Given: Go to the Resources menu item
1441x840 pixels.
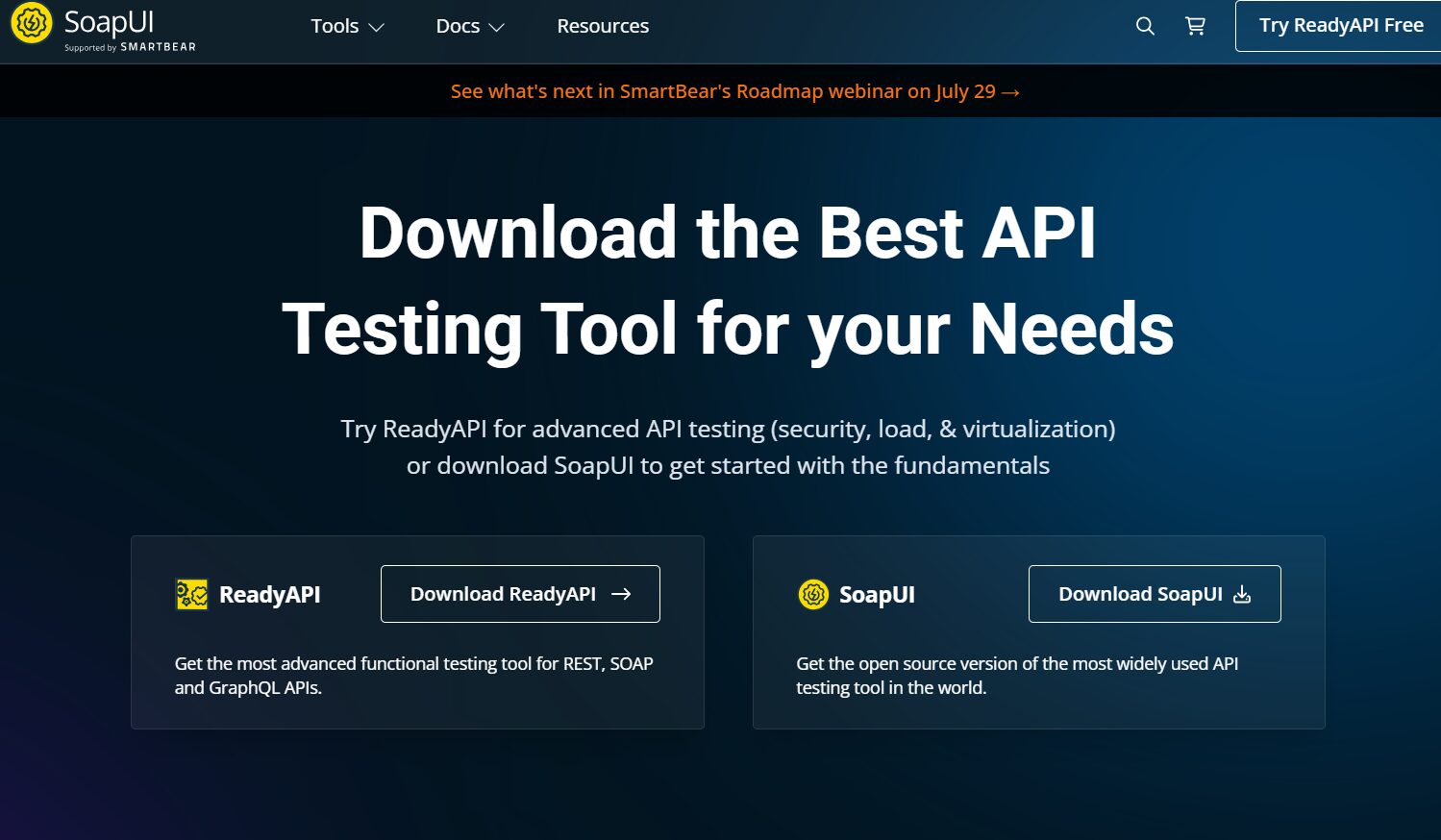Looking at the screenshot, I should click(603, 26).
